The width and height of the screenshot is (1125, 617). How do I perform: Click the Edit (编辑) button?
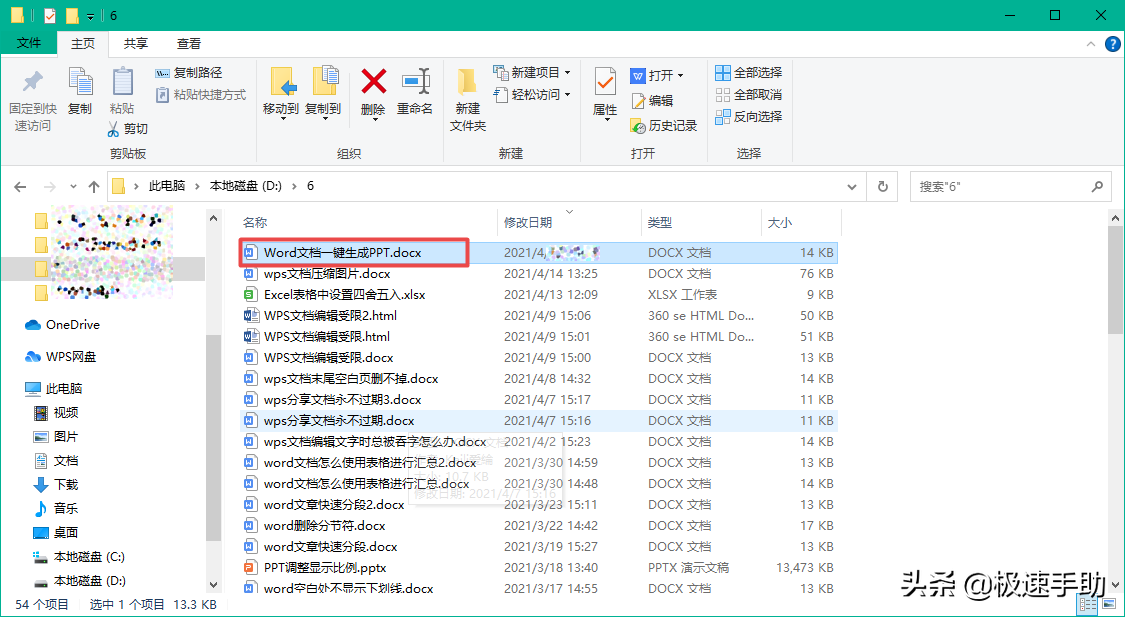(x=652, y=101)
